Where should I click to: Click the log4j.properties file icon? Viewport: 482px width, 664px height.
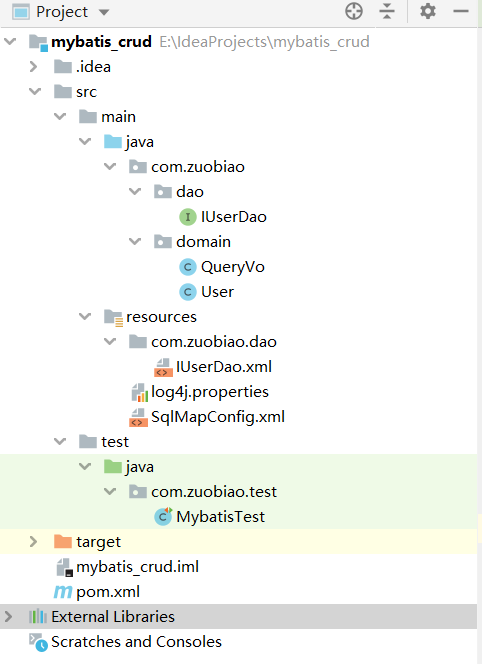pyautogui.click(x=140, y=392)
